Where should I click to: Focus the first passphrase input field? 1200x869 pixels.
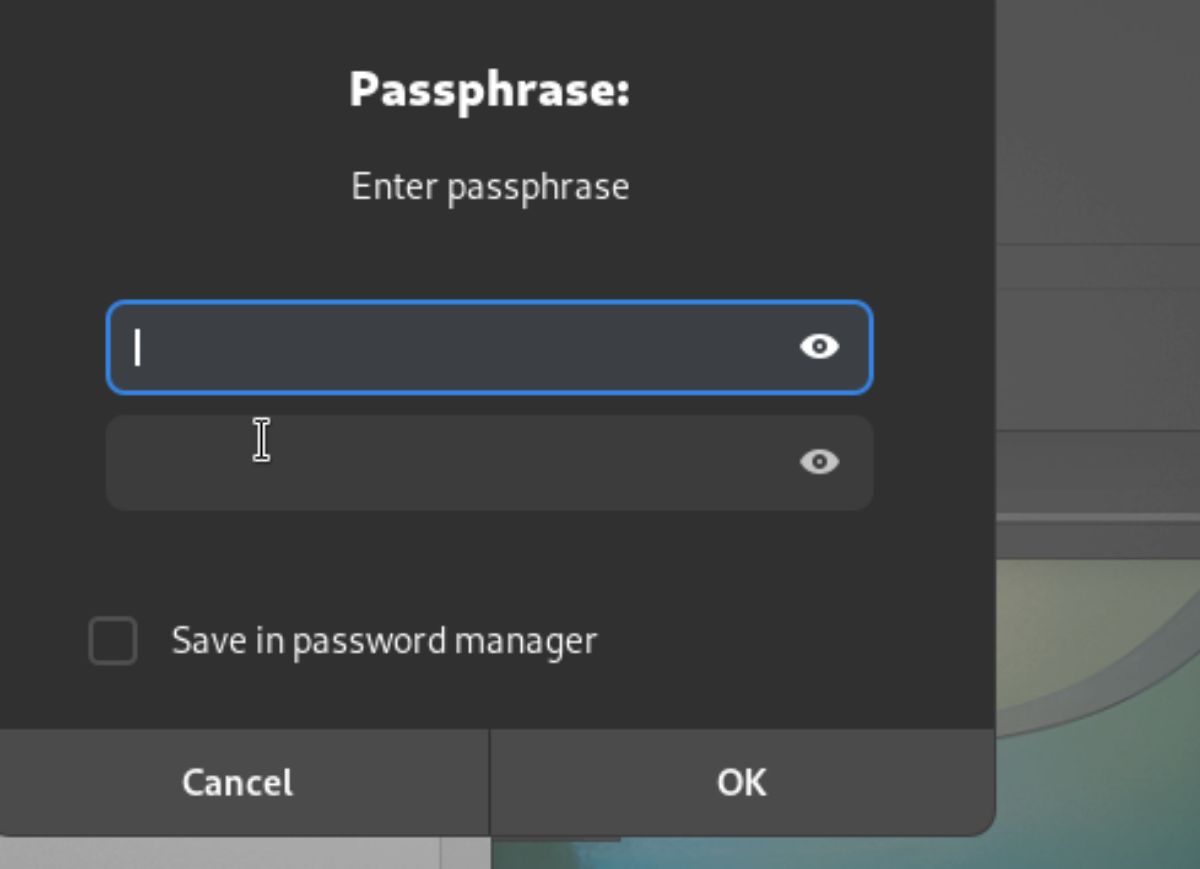tap(490, 347)
